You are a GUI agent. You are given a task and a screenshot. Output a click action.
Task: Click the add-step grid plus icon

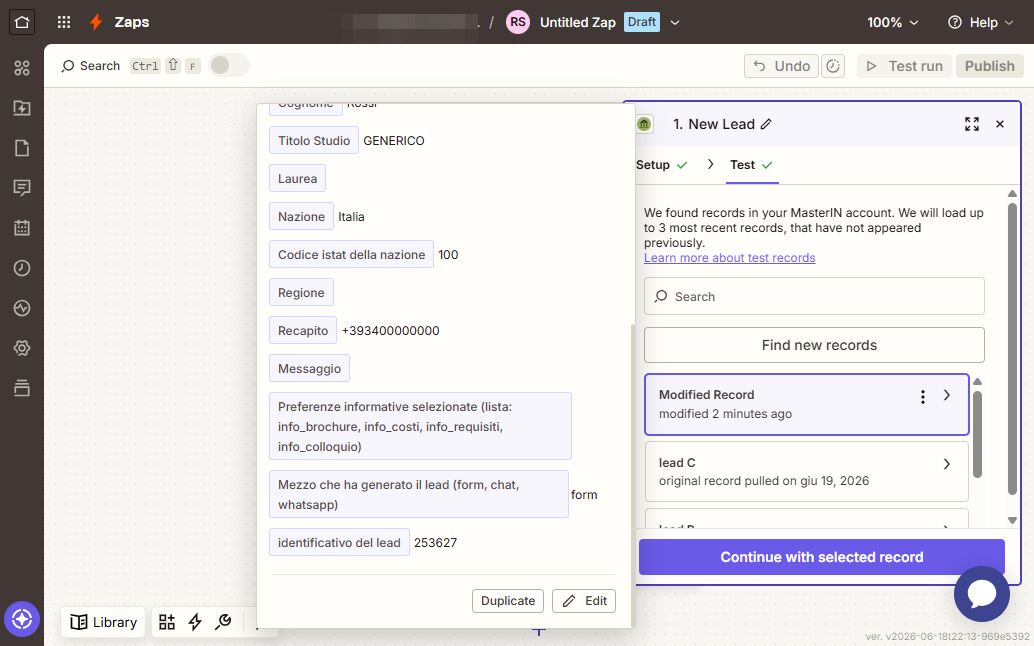coord(167,622)
